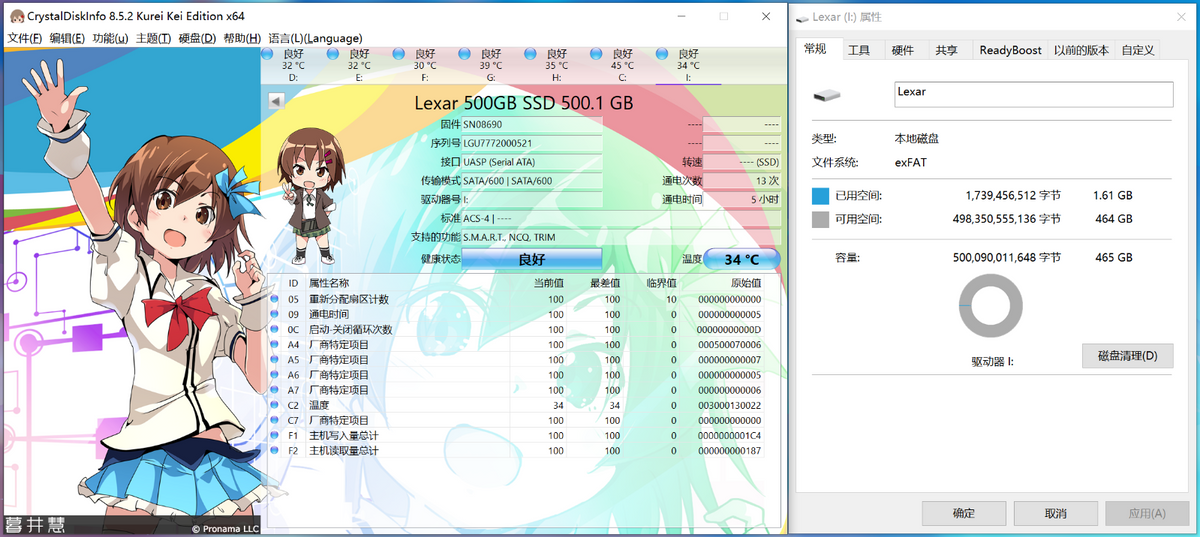This screenshot has height=537, width=1200.
Task: Click the 支持的功能 S.M.A.R.T., NCQ, TRIM field
Action: pos(620,238)
